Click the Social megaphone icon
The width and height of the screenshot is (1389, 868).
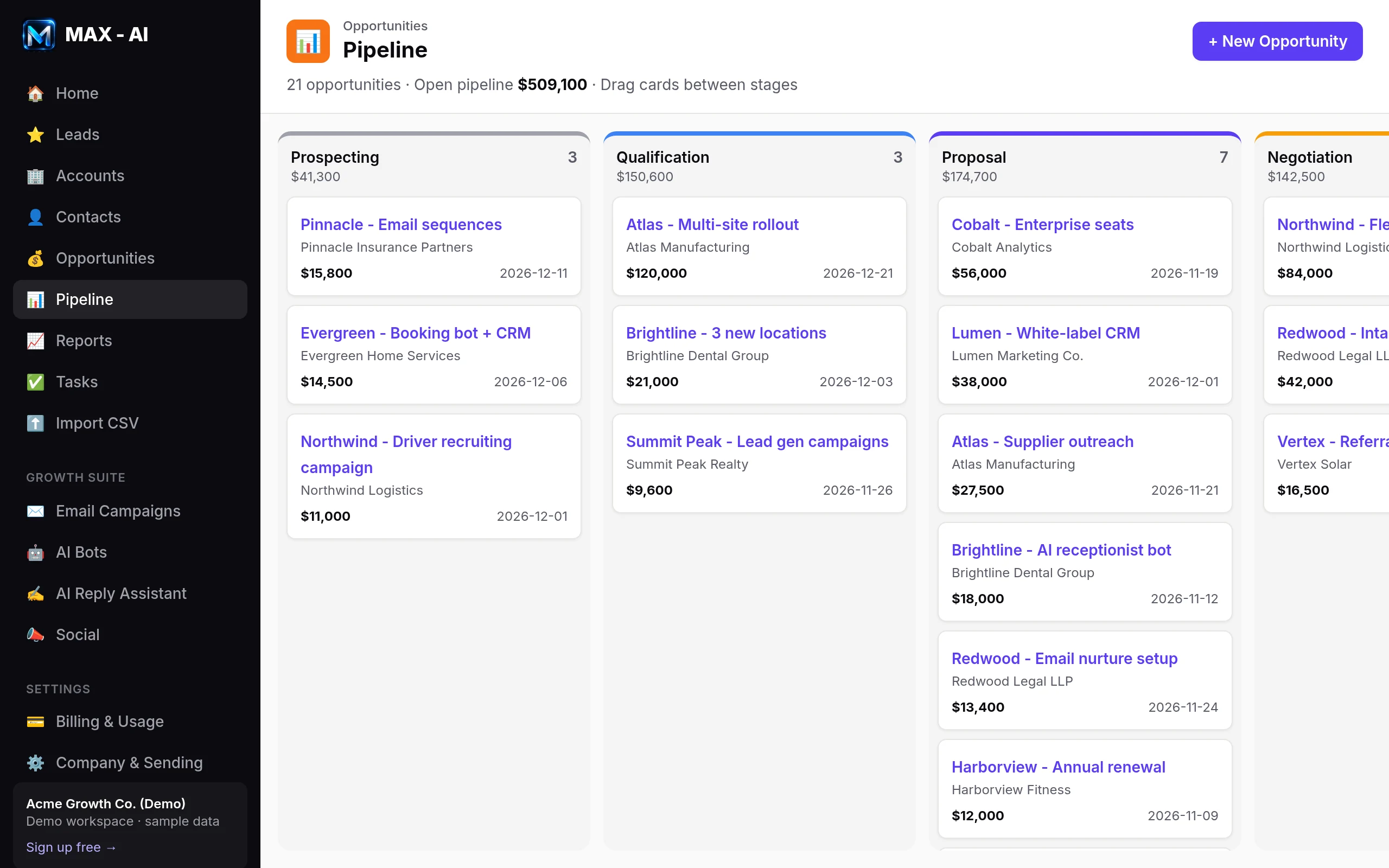(x=36, y=634)
